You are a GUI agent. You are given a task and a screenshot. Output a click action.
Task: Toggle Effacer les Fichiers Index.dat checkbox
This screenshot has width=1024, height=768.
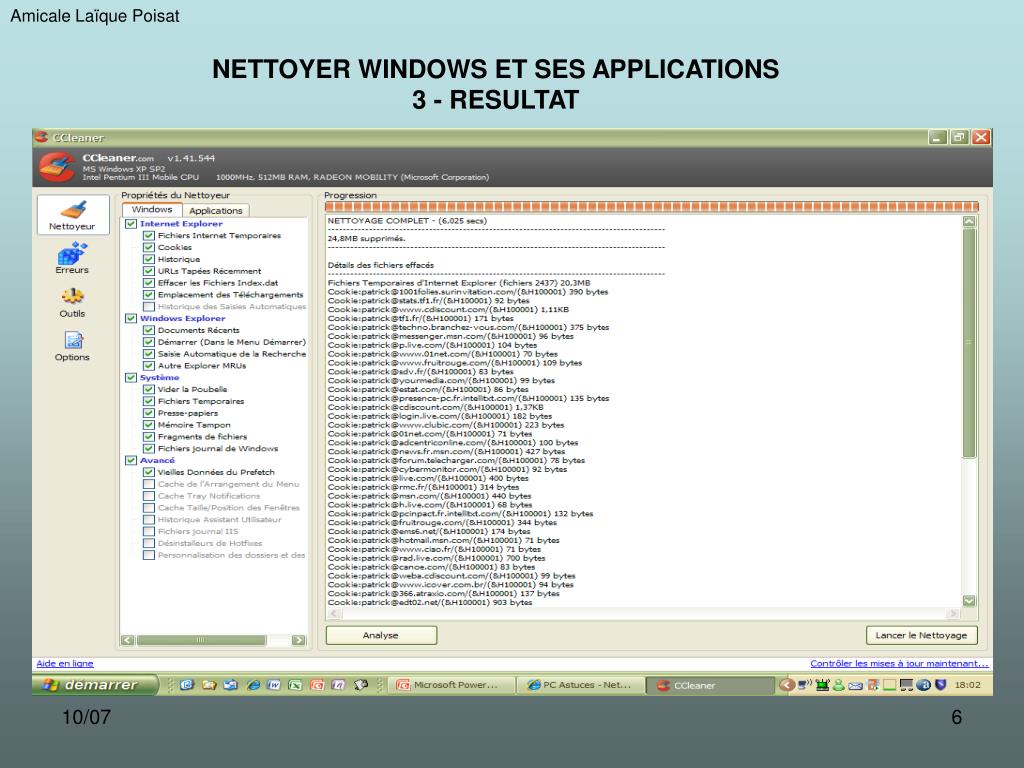point(149,283)
